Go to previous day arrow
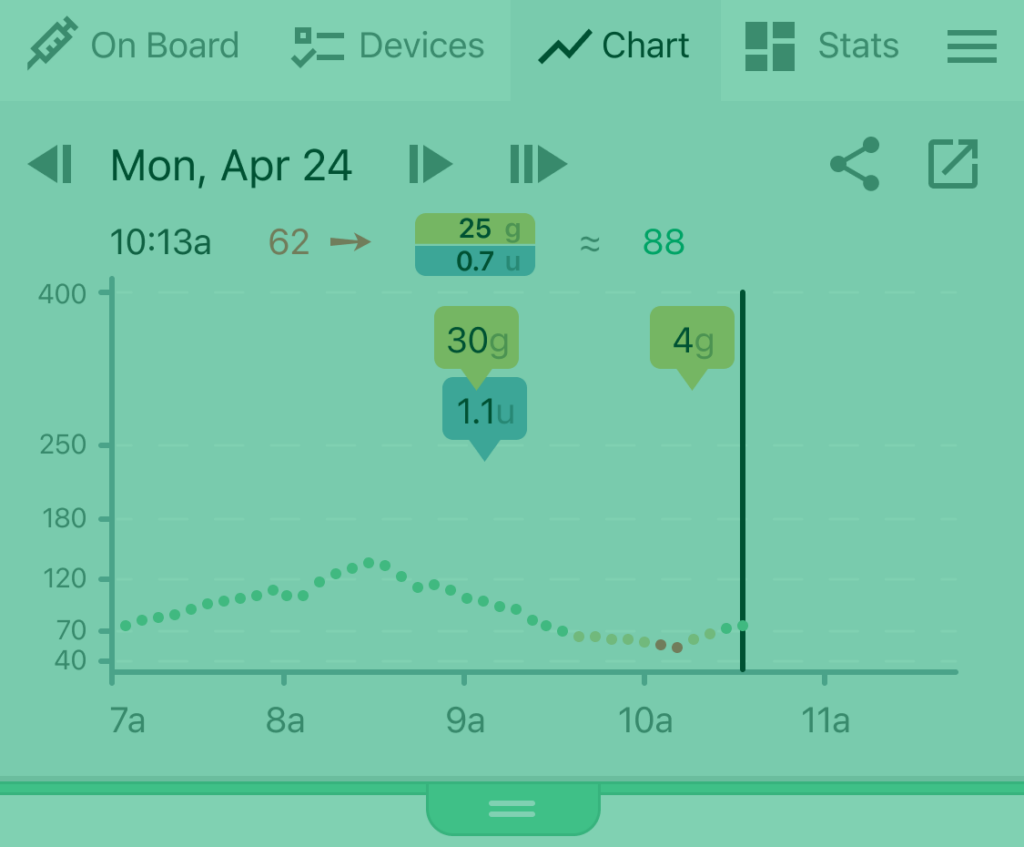The width and height of the screenshot is (1024, 847). [x=50, y=164]
